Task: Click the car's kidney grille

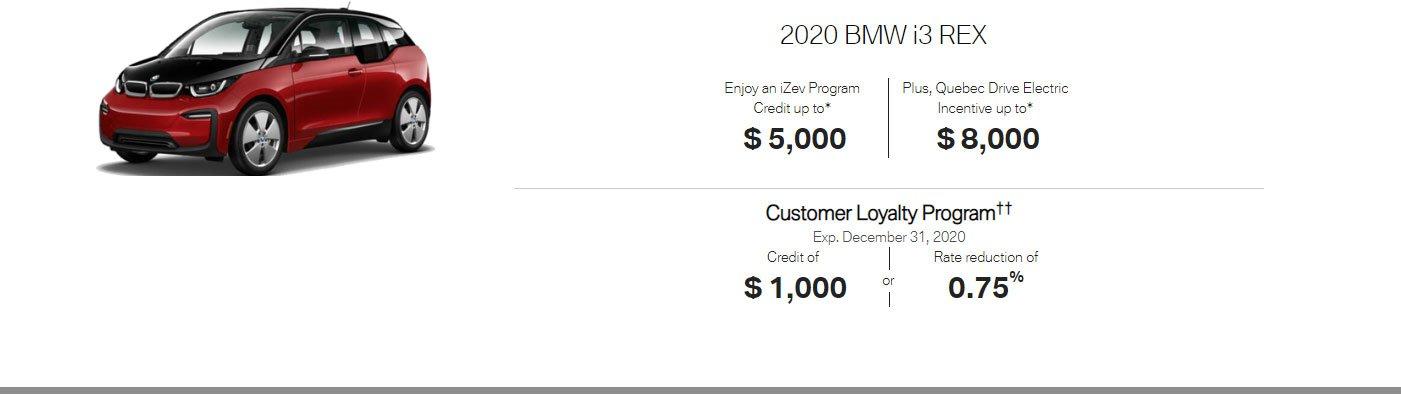Action: pos(151,89)
